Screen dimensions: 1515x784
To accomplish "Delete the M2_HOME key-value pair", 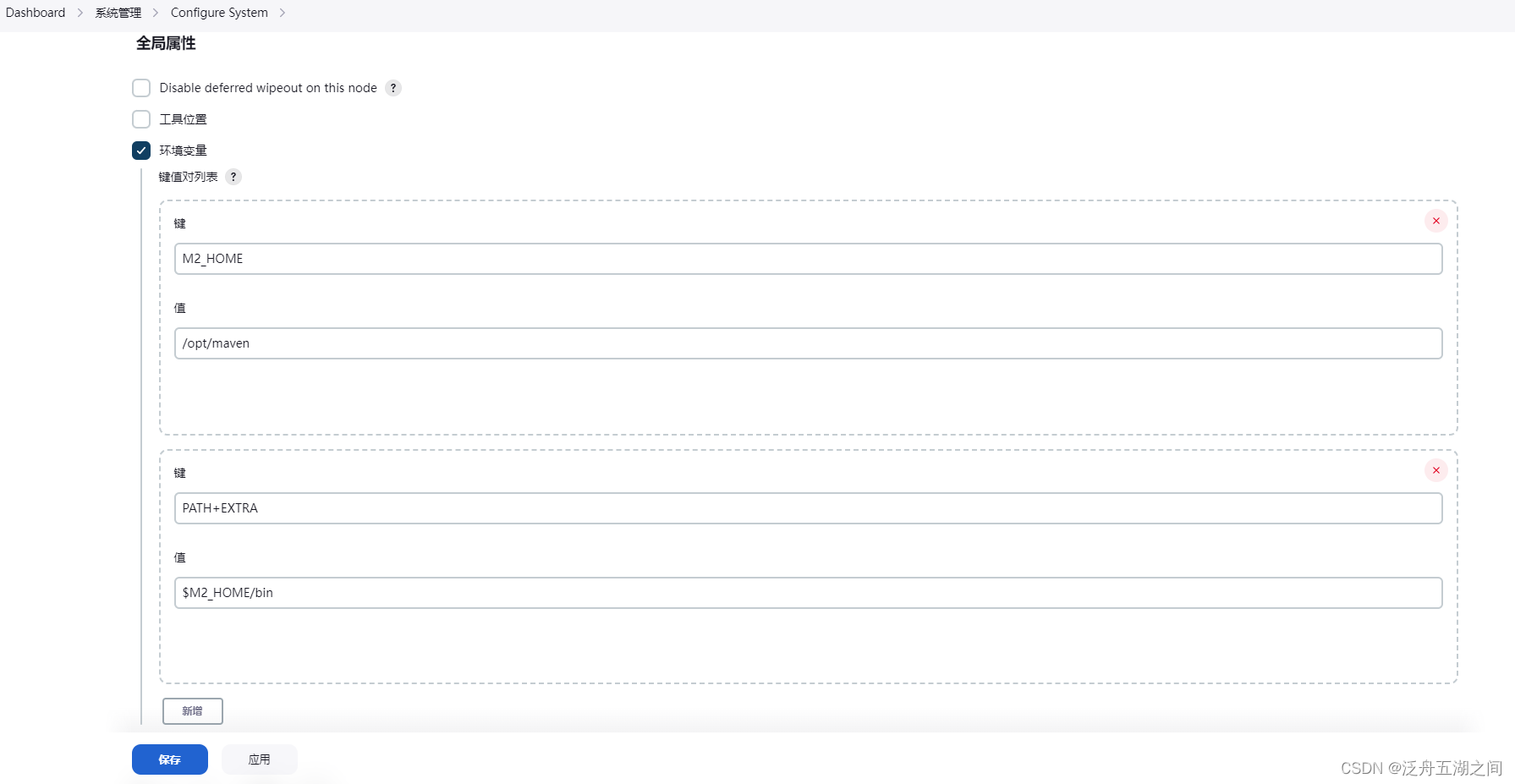I will click(x=1435, y=221).
